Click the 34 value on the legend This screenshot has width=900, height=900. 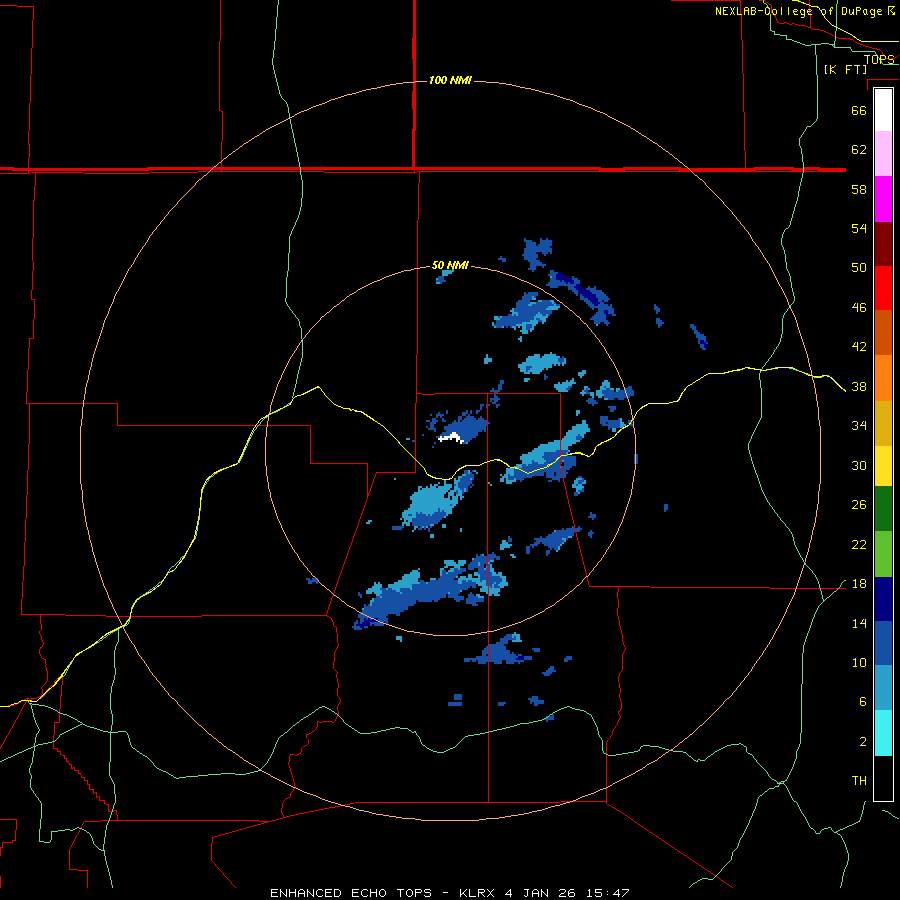coord(859,426)
